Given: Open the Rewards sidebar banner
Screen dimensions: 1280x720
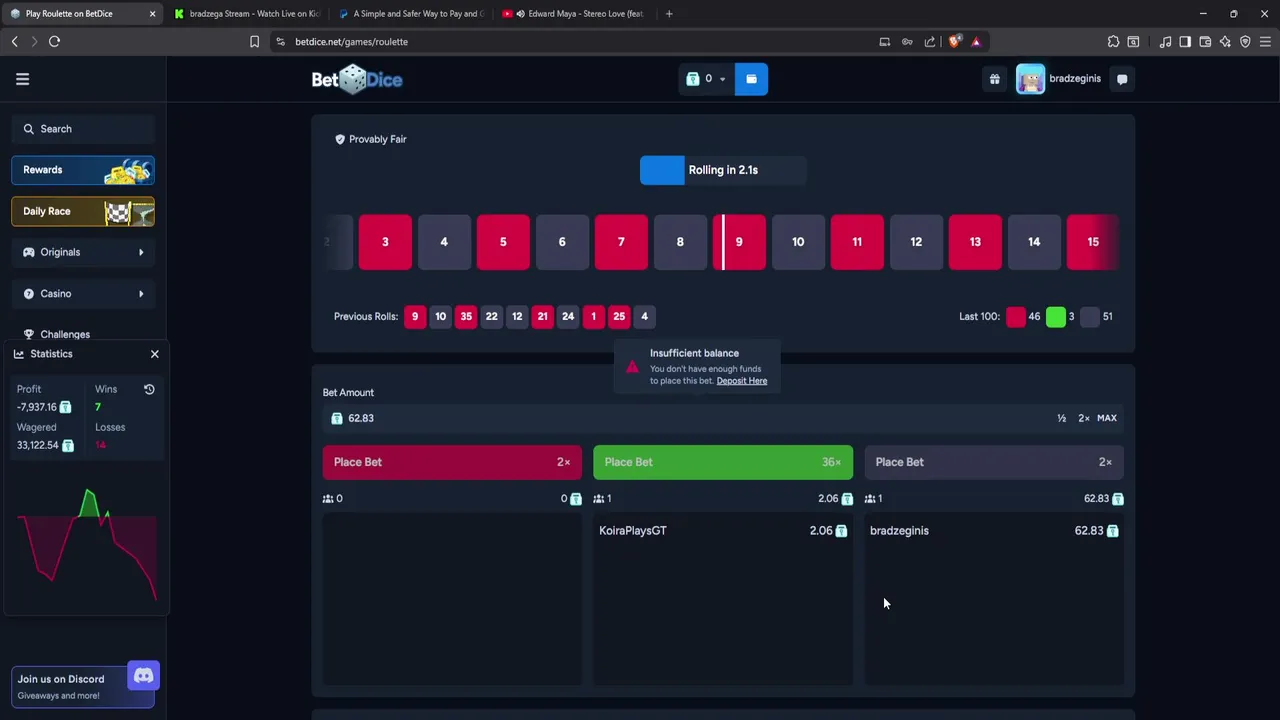Looking at the screenshot, I should tap(83, 170).
